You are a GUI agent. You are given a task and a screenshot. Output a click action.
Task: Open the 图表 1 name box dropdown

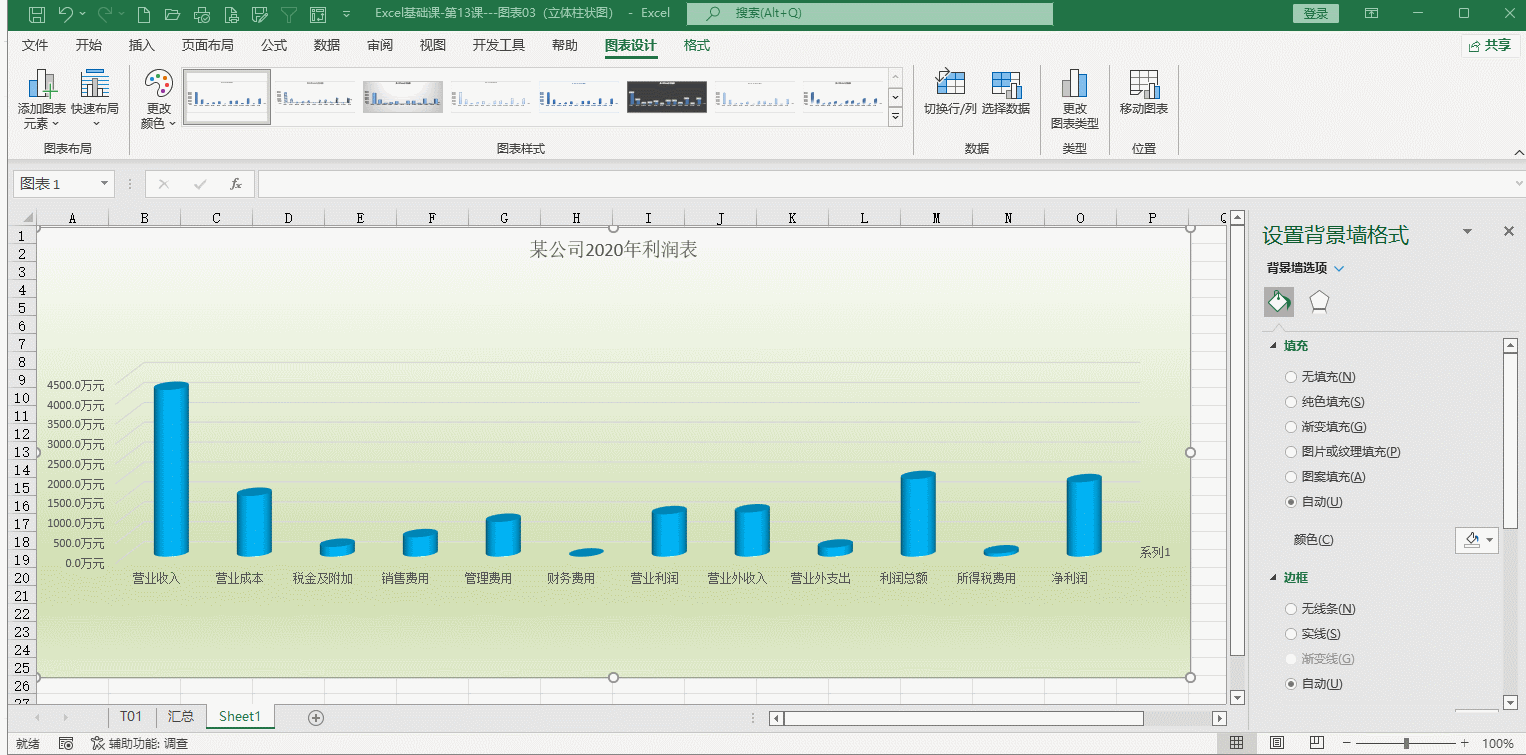[x=105, y=184]
